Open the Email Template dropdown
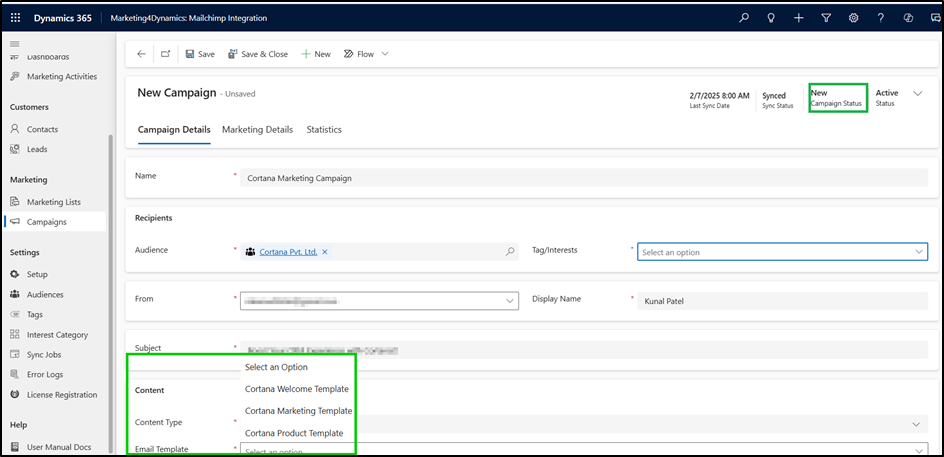 (584, 450)
